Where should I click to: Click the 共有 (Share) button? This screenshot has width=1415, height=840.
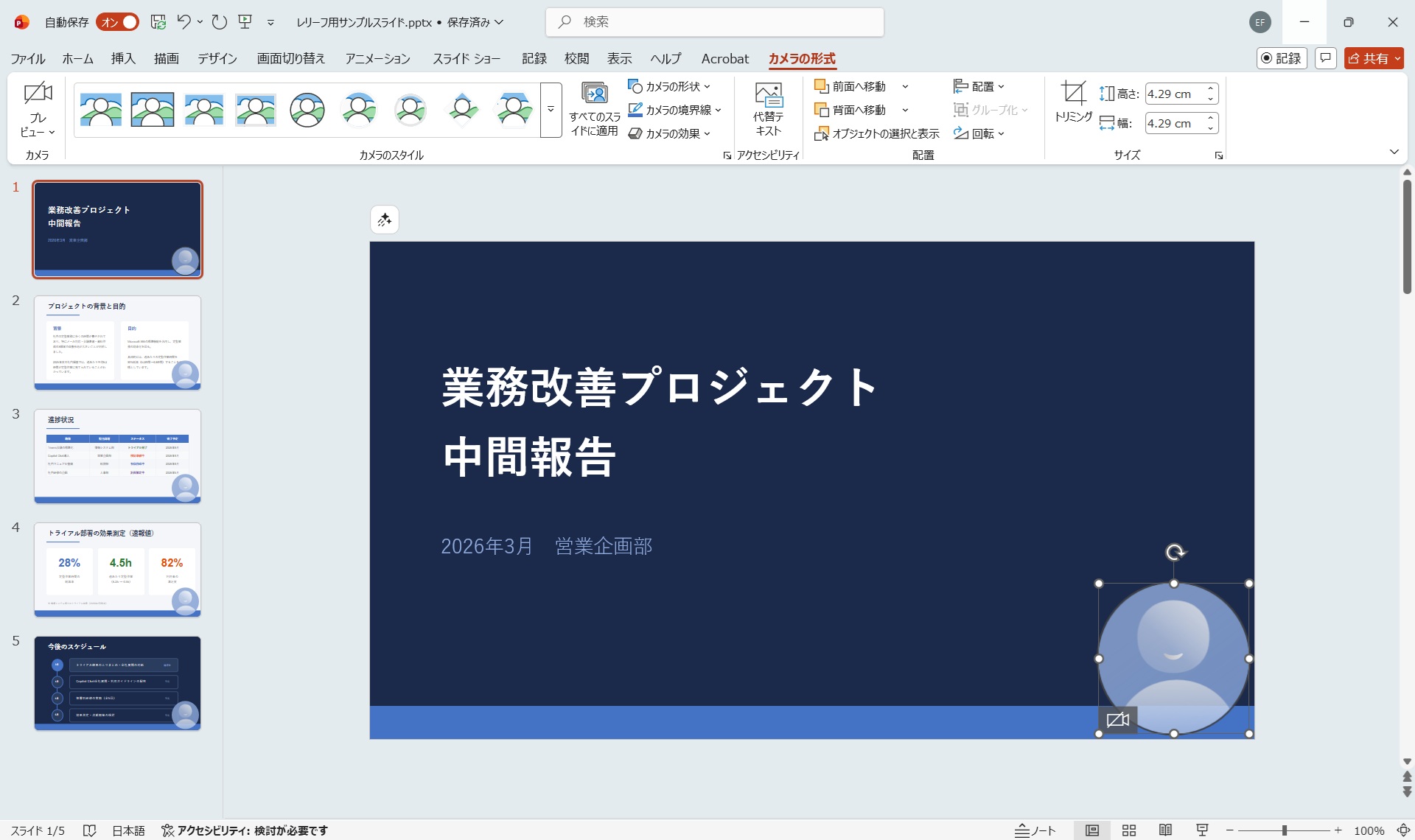coord(1372,57)
